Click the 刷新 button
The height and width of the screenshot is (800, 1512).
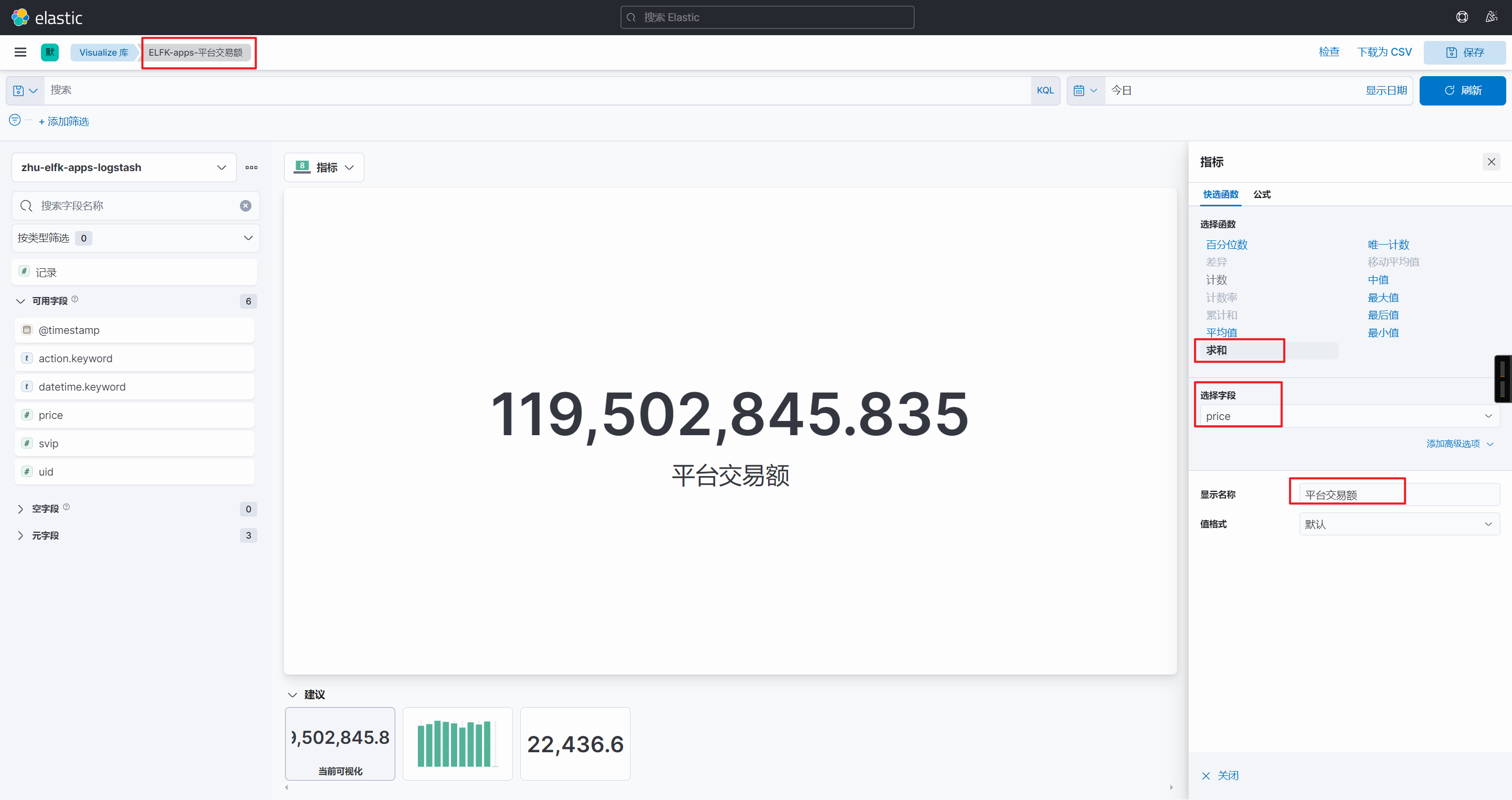pos(1462,90)
